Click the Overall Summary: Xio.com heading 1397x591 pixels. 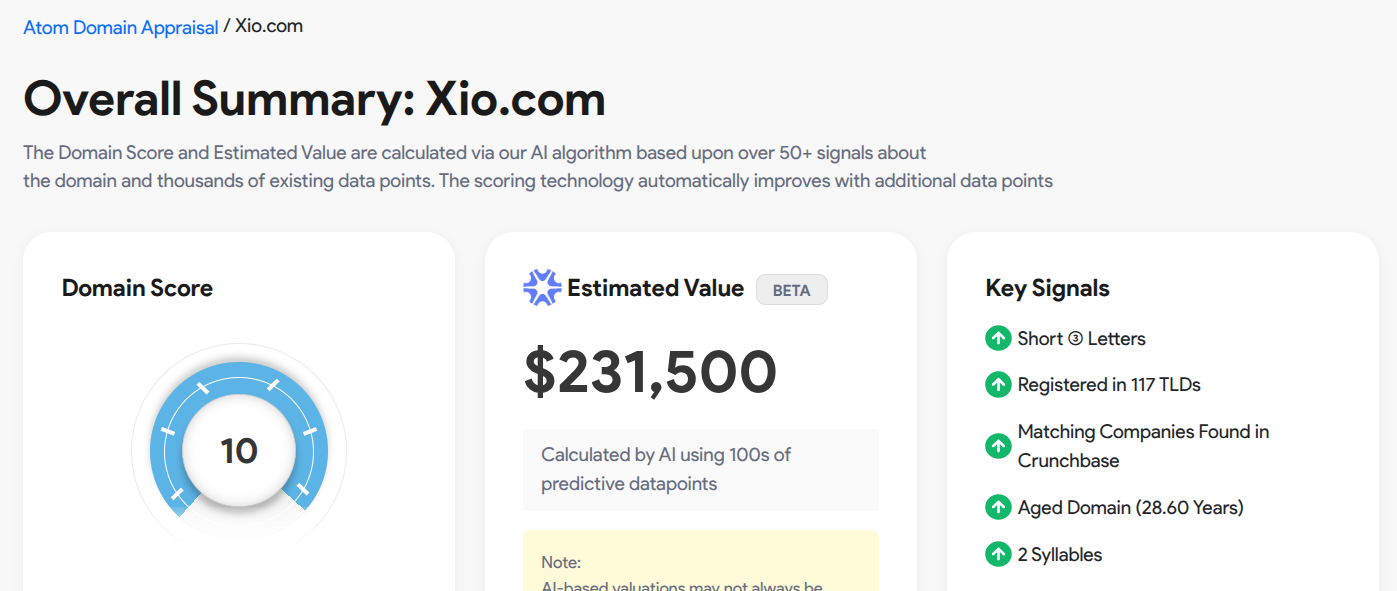tap(314, 99)
